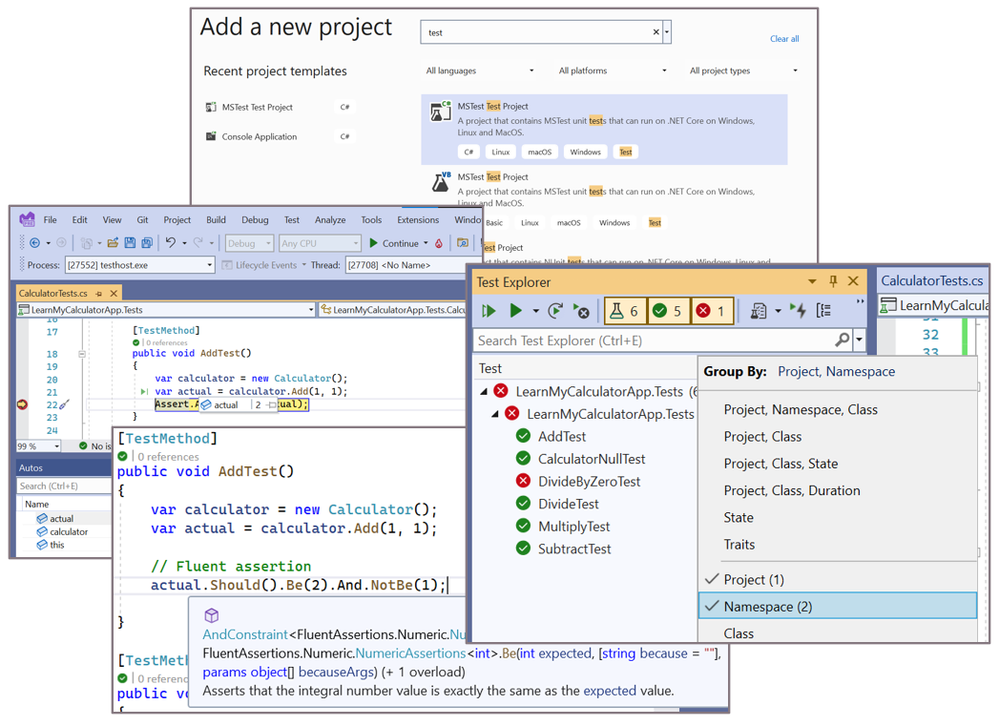This screenshot has width=999, height=723.
Task: Toggle the passed tests filter showing 5
Action: [x=668, y=311]
